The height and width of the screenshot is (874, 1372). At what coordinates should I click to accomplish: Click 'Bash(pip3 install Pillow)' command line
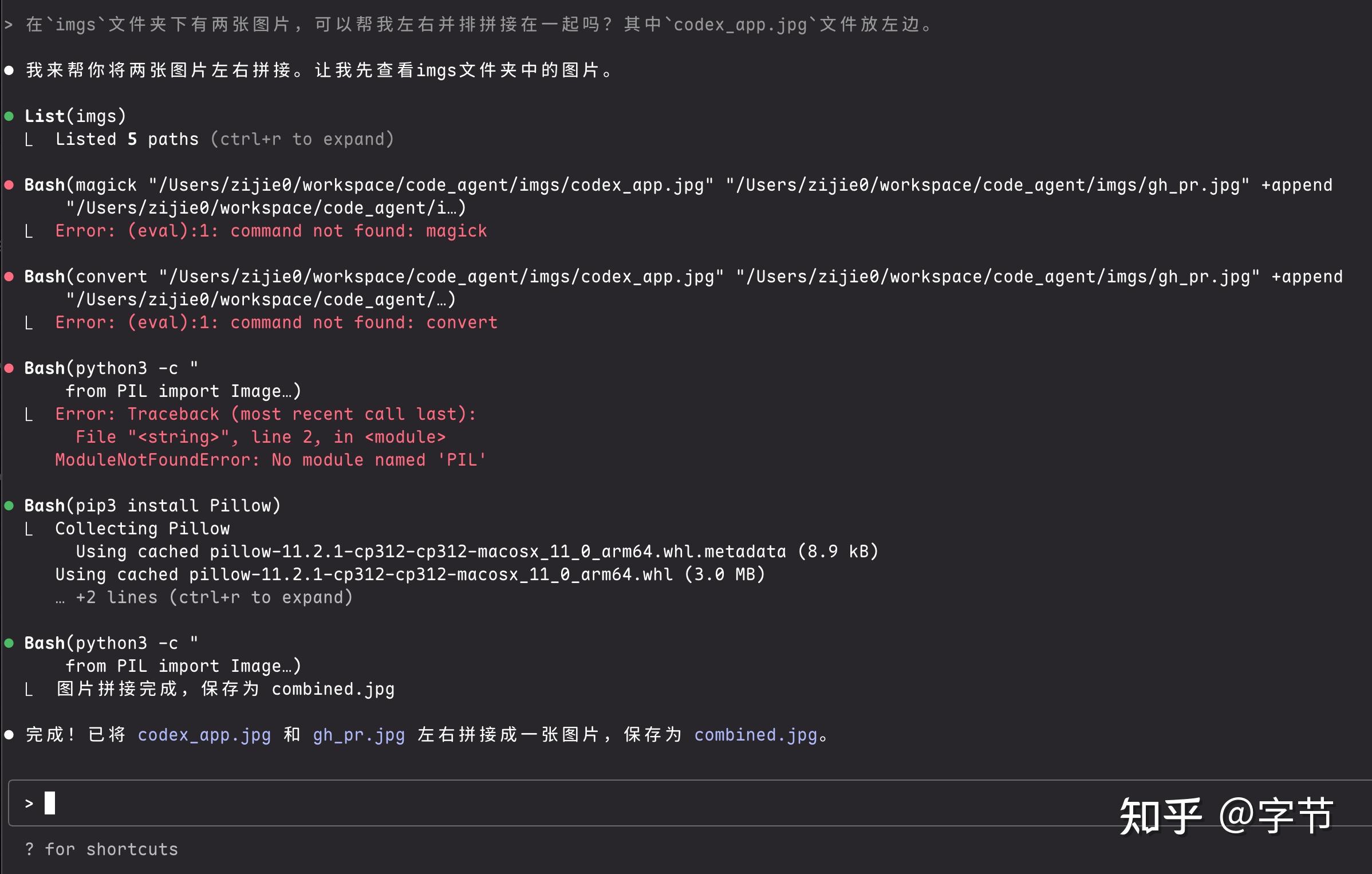(x=152, y=506)
